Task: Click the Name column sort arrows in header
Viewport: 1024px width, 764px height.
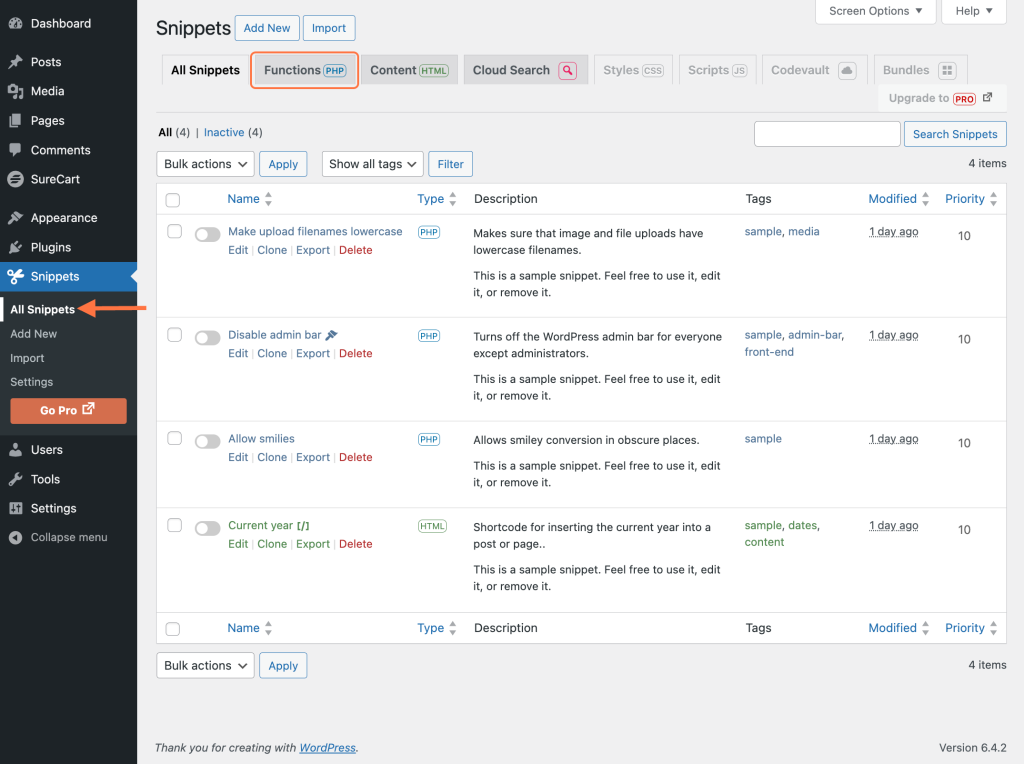Action: 268,199
